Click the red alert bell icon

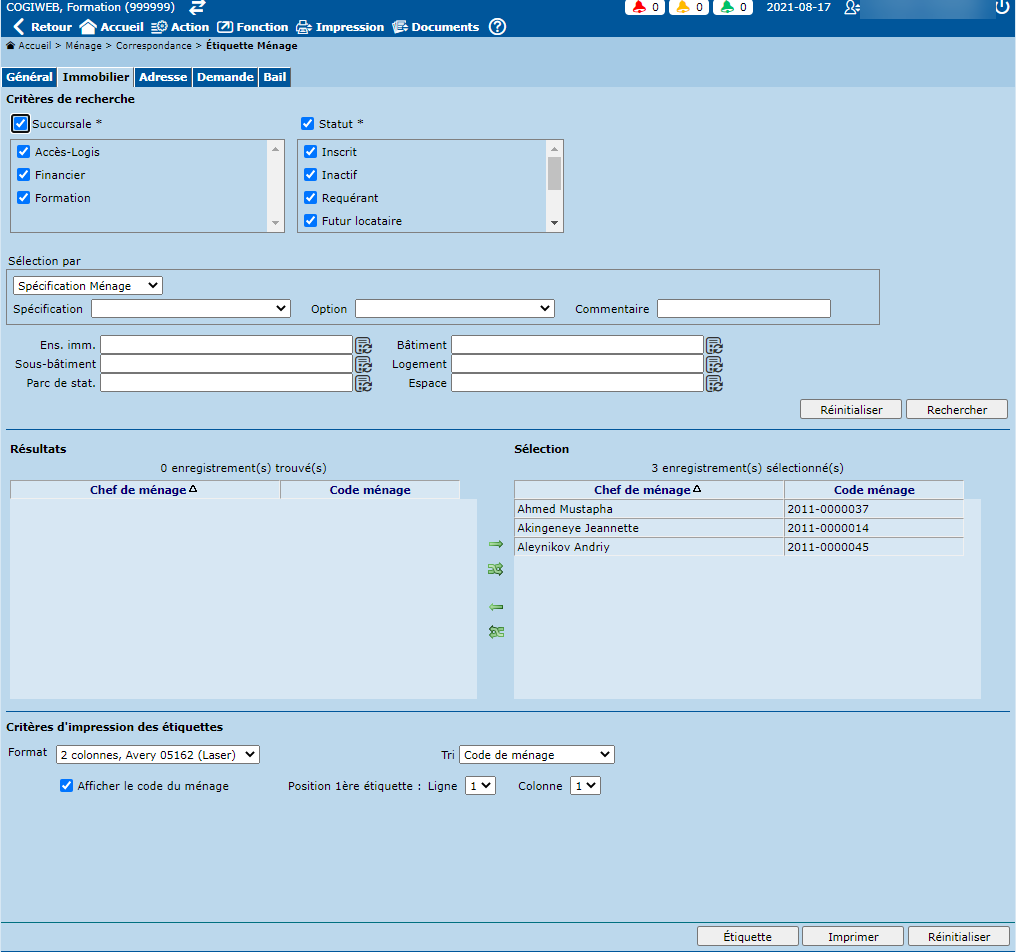click(638, 8)
